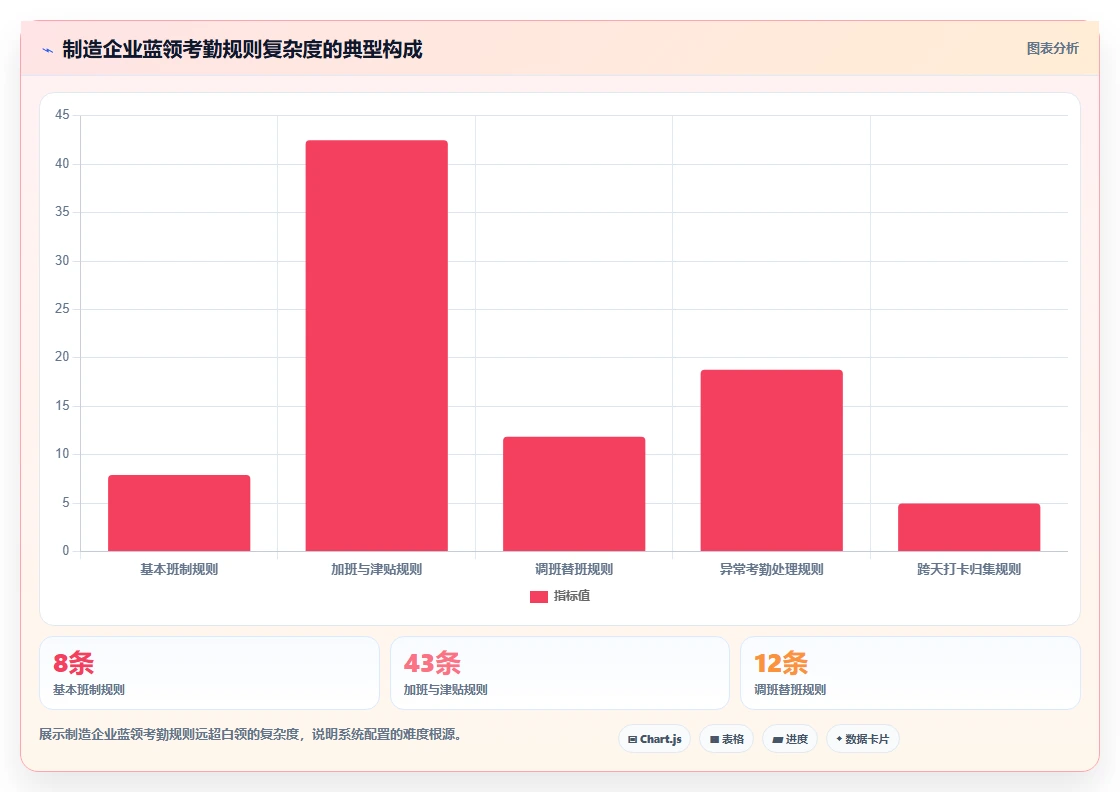
Task: Click the 跨天打卡归集规则 bar
Action: [969, 527]
